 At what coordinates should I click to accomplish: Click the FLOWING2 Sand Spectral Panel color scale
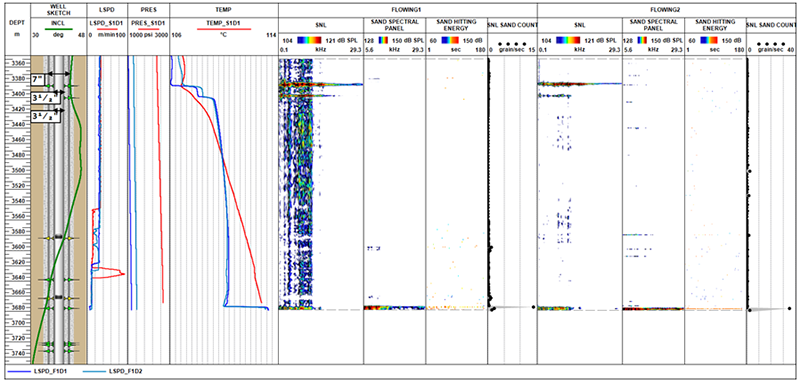coord(641,39)
